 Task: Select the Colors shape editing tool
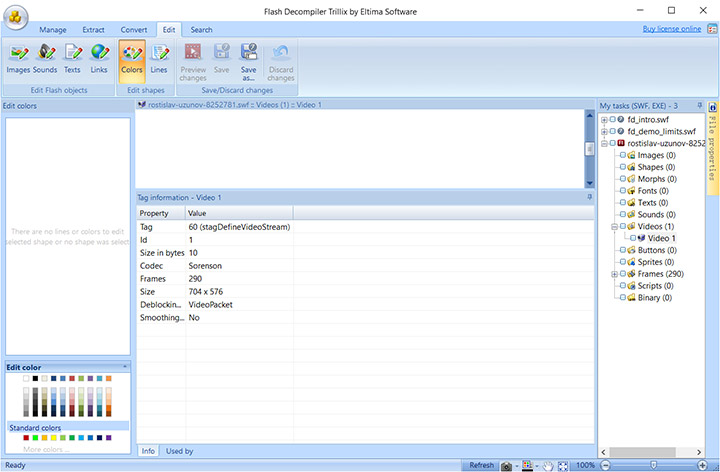[x=131, y=57]
